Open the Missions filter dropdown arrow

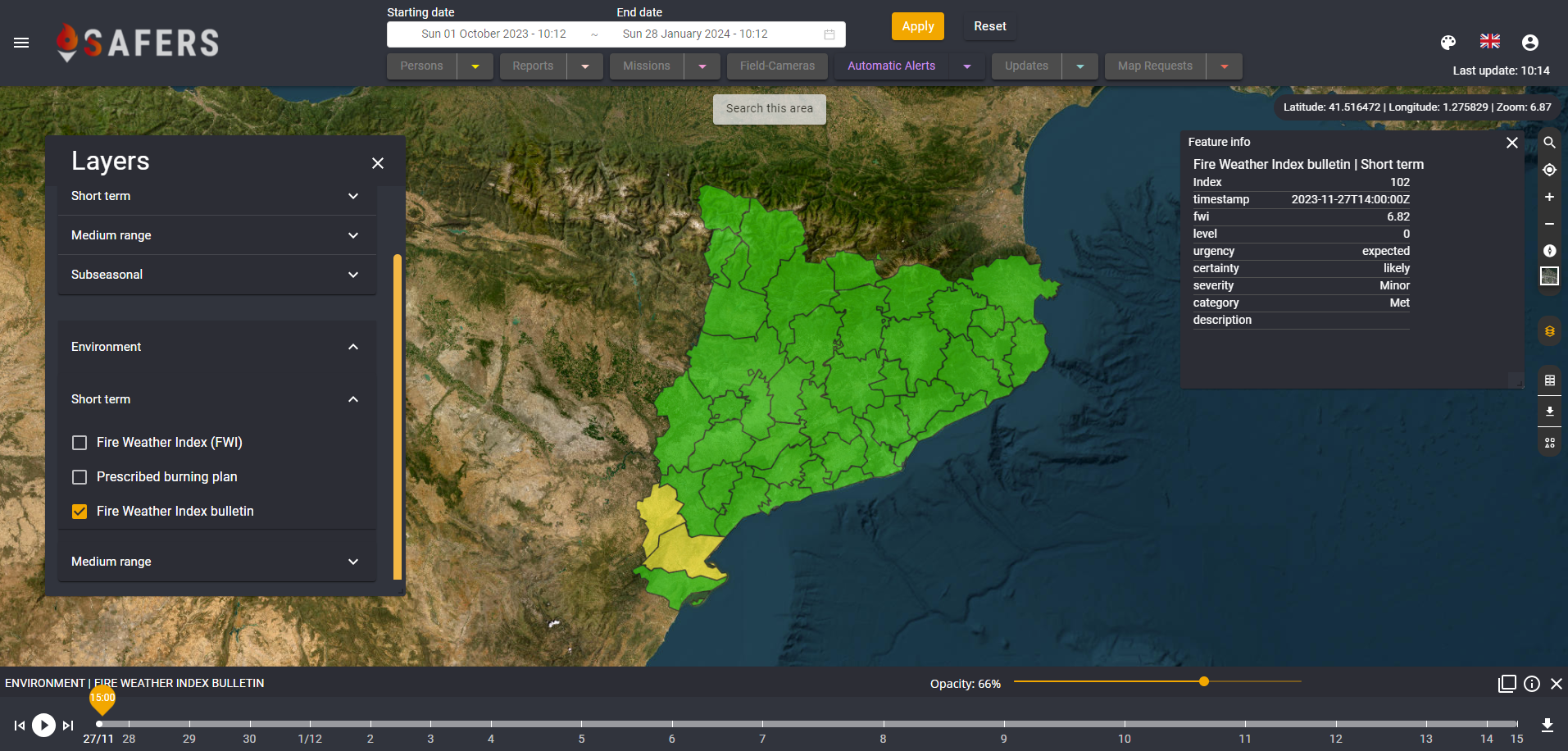click(x=702, y=66)
